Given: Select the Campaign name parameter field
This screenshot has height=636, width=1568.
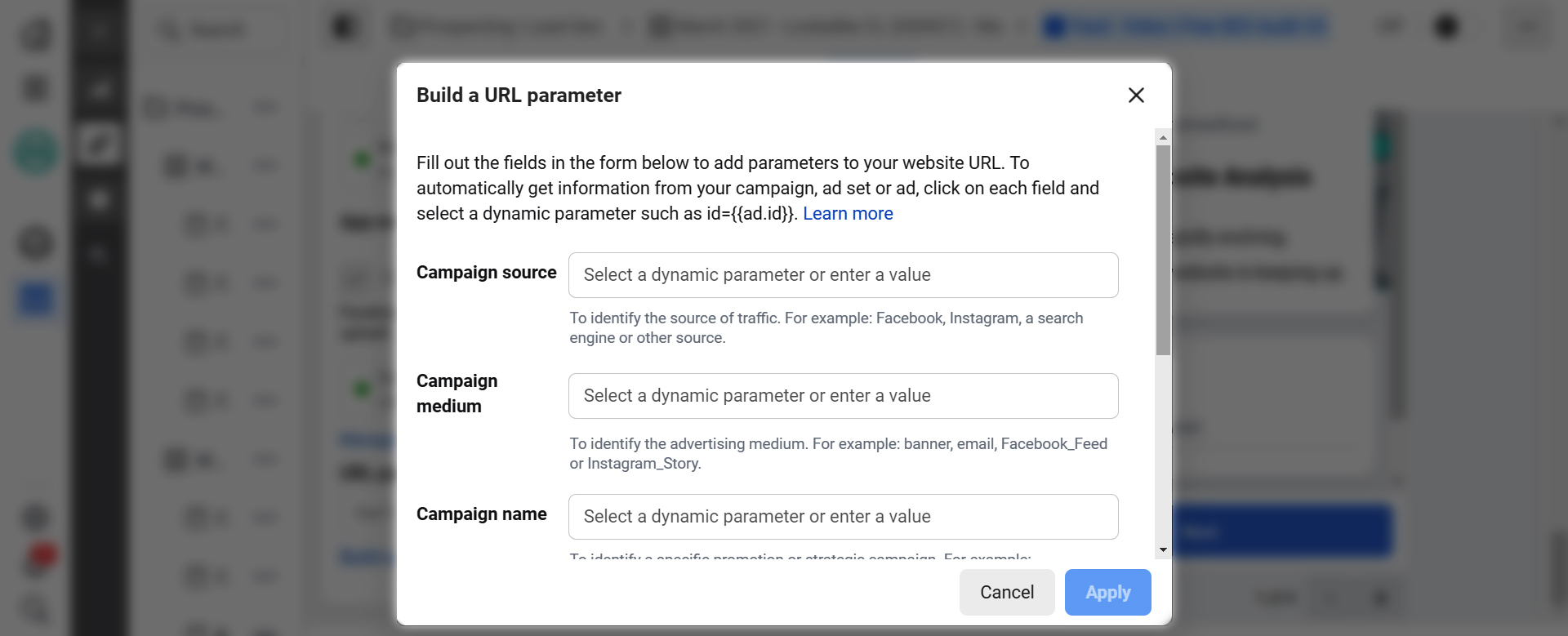Looking at the screenshot, I should click(843, 517).
